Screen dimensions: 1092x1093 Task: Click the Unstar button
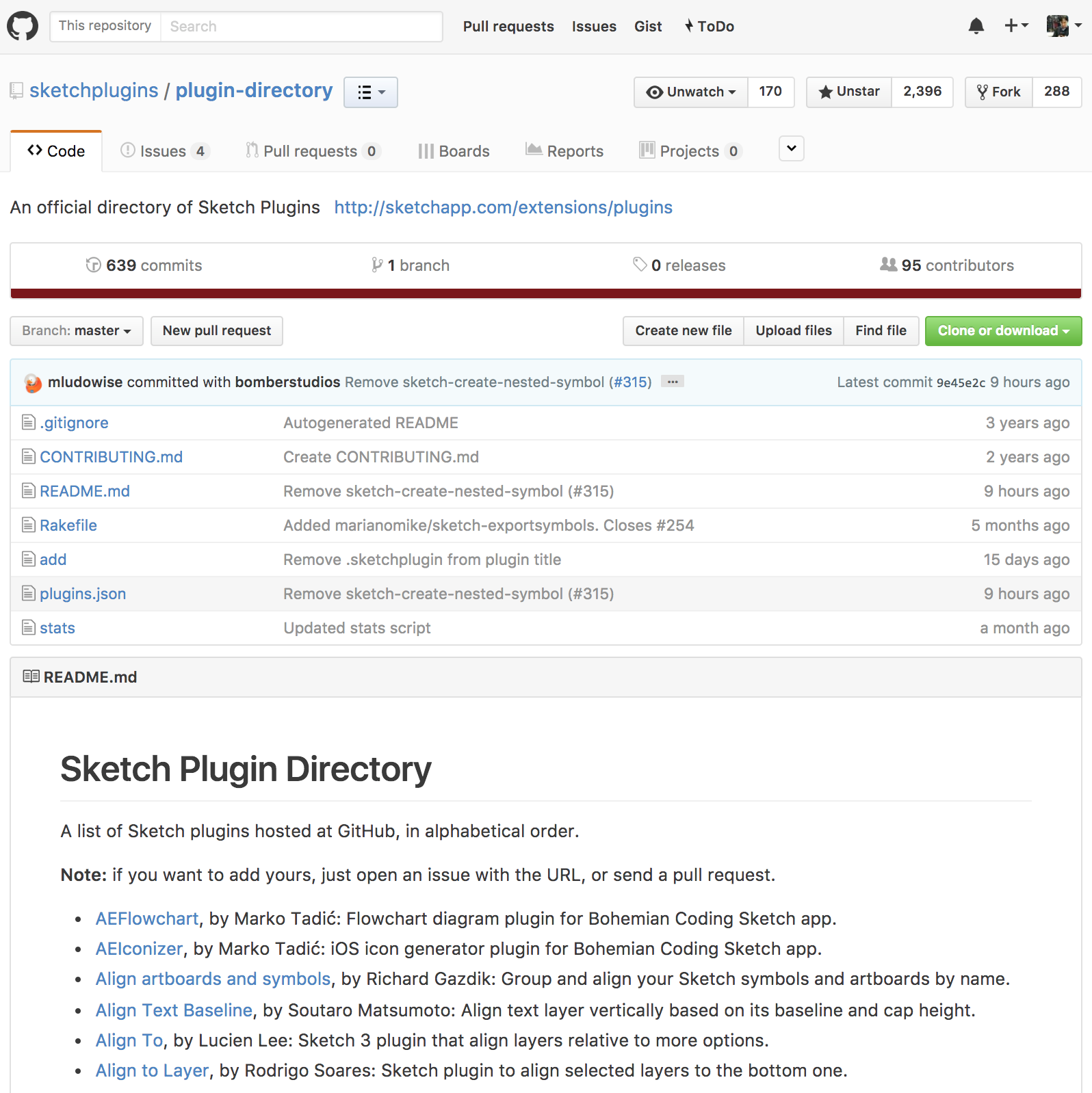coord(849,92)
